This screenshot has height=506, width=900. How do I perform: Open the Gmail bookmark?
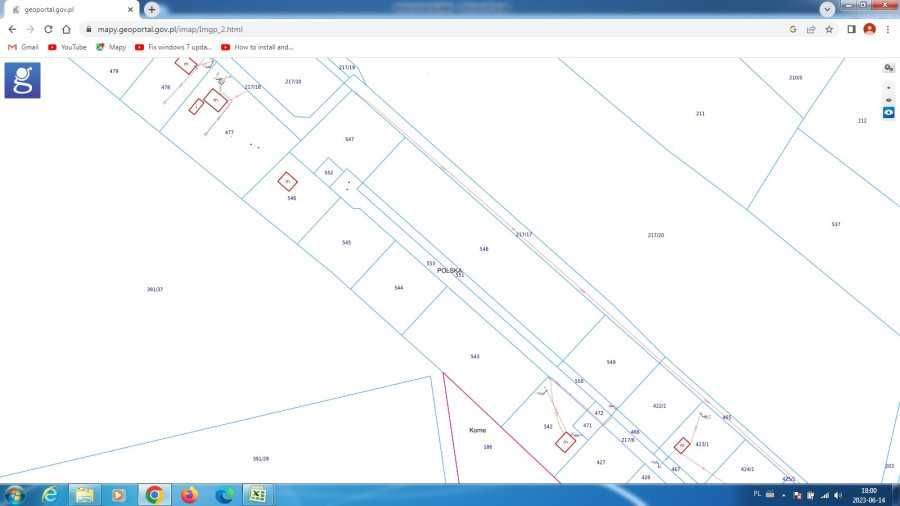click(x=24, y=47)
